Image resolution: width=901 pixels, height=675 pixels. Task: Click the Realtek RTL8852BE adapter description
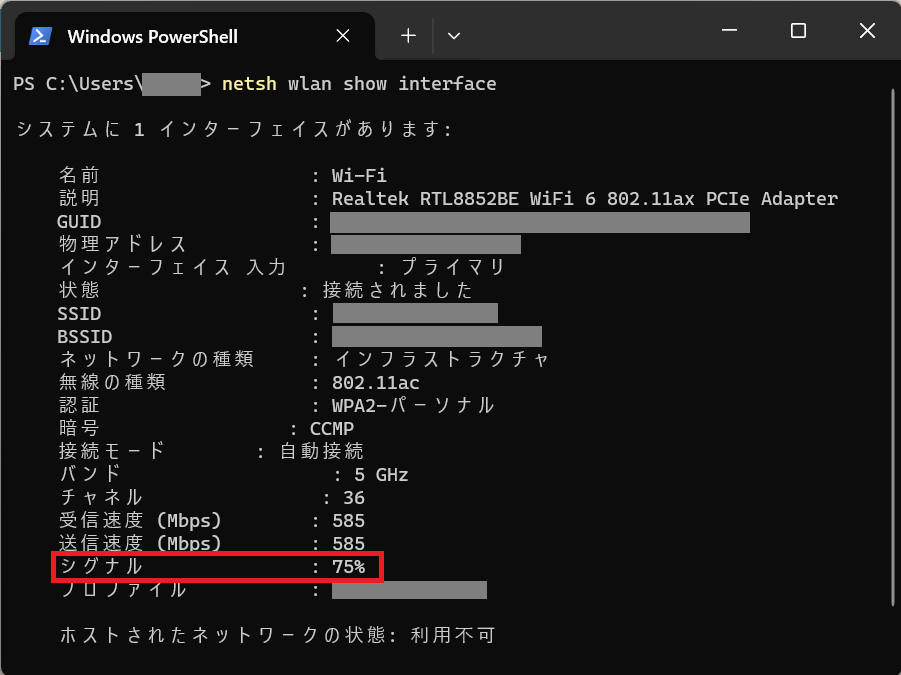pyautogui.click(x=584, y=199)
